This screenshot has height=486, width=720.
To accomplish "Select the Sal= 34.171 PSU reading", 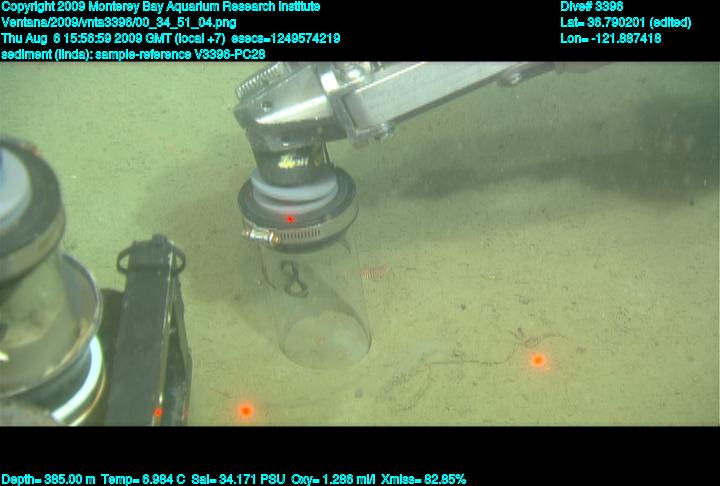I will (x=238, y=480).
